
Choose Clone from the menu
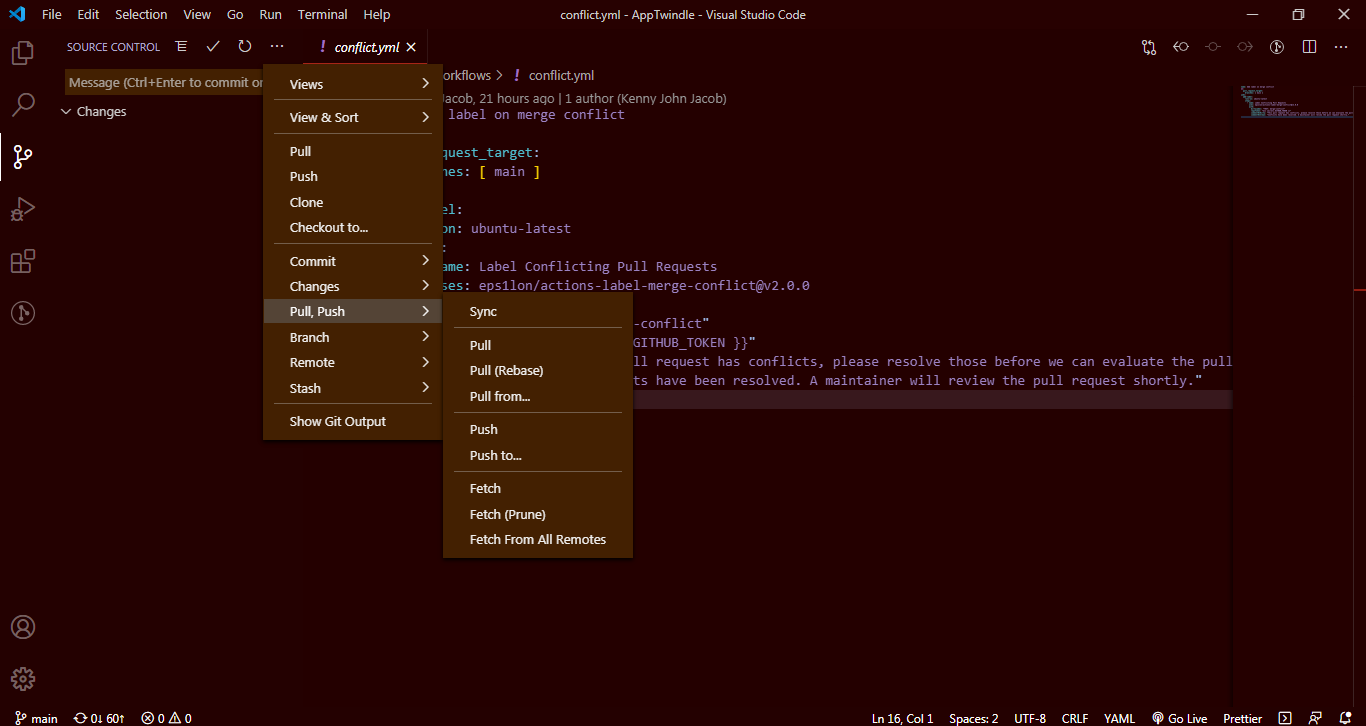(353, 202)
